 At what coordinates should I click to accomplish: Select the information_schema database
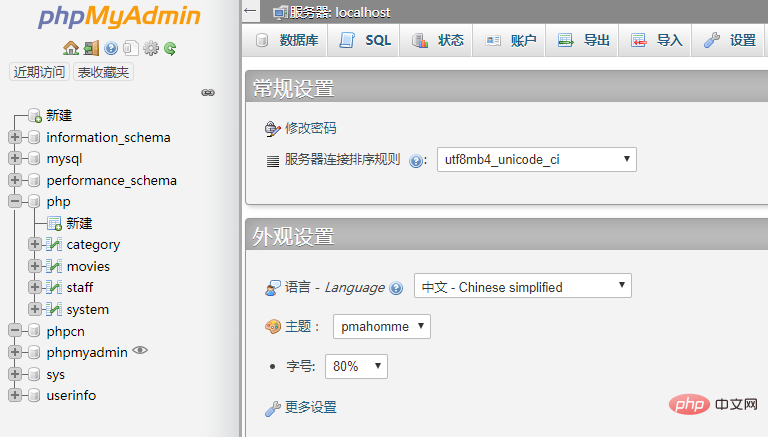(108, 137)
